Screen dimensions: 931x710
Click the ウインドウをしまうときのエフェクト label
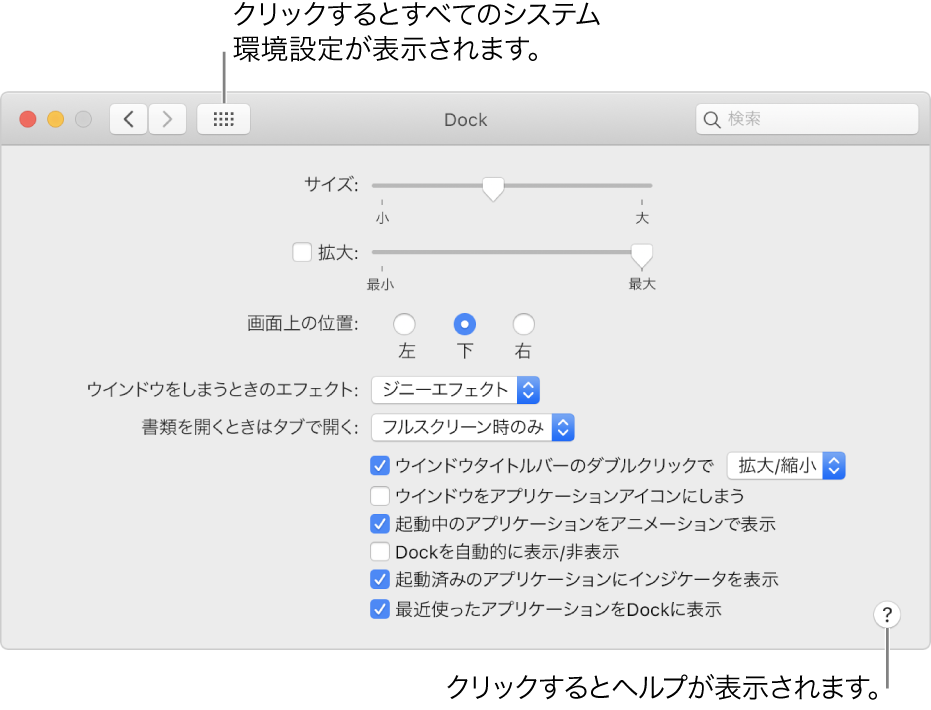click(223, 389)
